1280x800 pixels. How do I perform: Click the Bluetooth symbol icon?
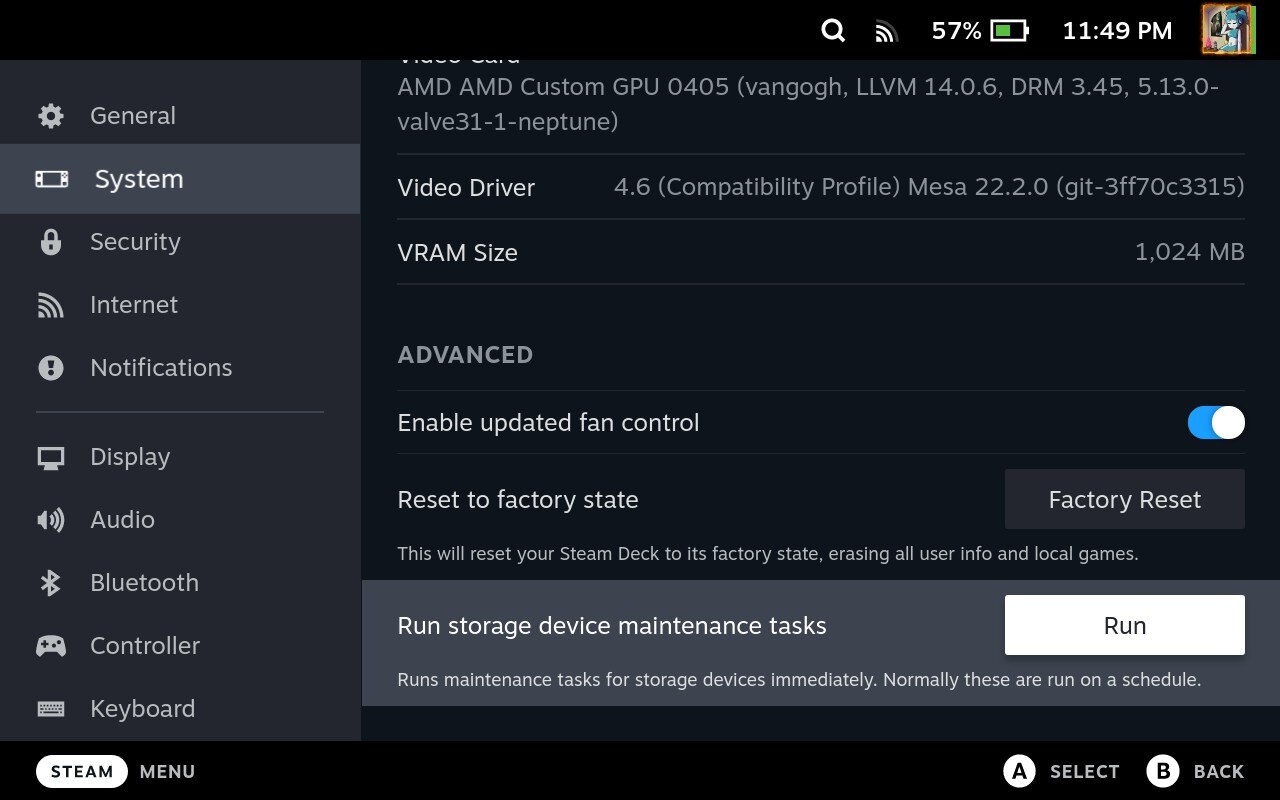(x=51, y=583)
